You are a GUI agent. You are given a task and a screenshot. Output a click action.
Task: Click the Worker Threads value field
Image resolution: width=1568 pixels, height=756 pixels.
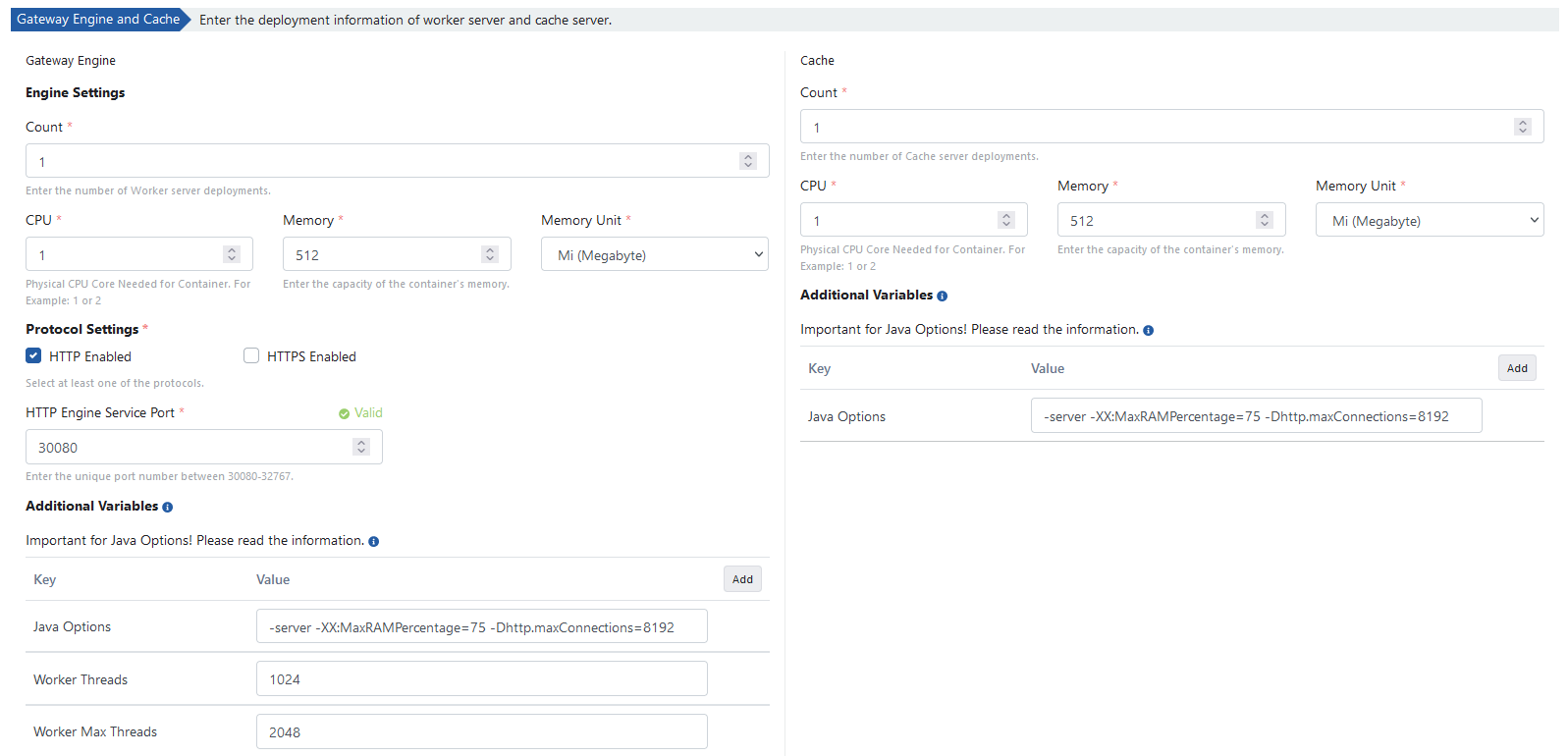pyautogui.click(x=481, y=679)
